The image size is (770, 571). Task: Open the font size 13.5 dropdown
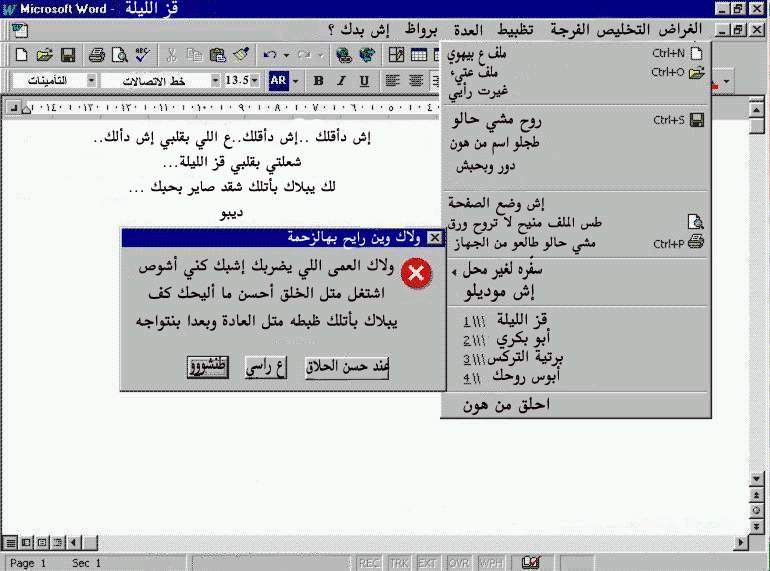click(255, 80)
